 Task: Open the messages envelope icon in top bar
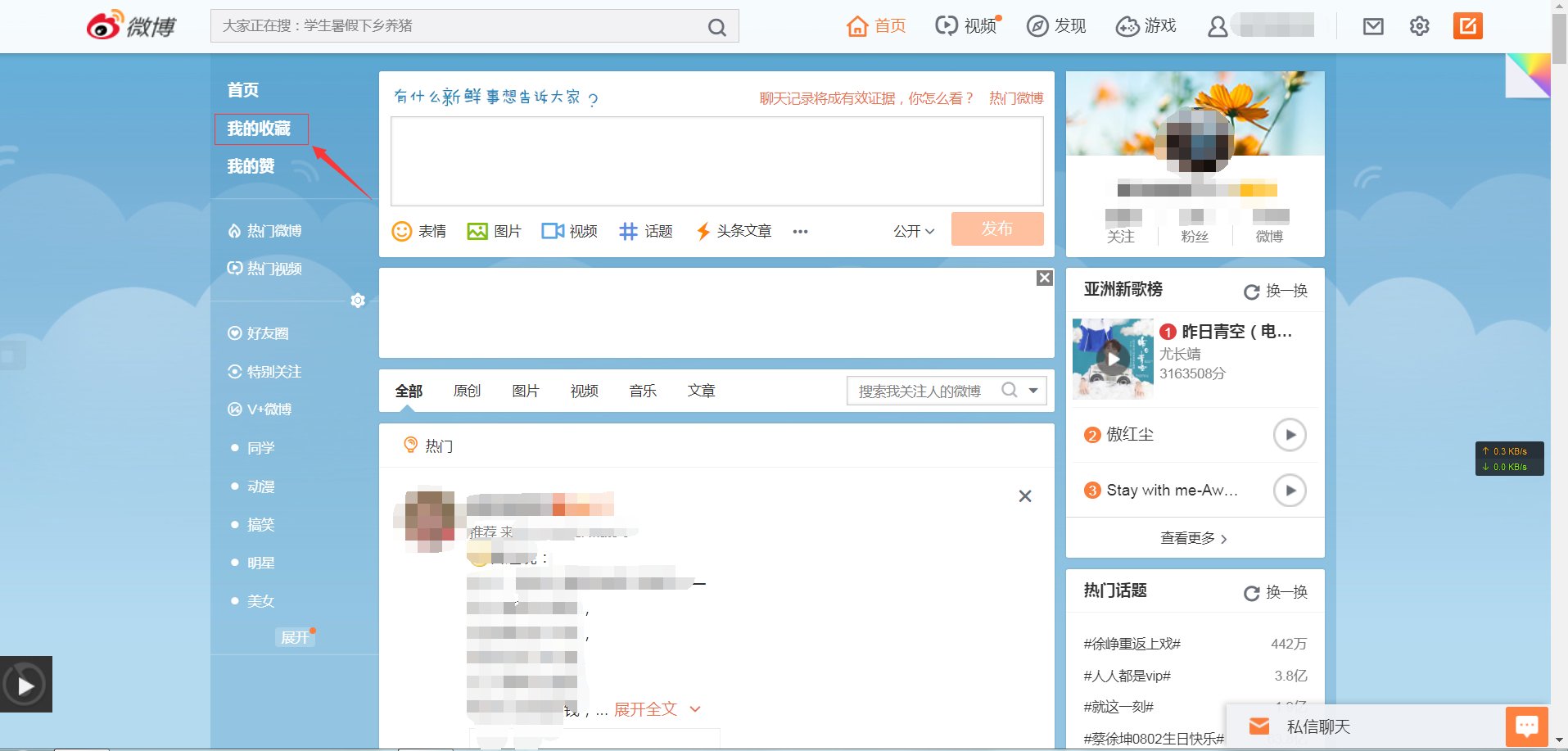point(1374,25)
